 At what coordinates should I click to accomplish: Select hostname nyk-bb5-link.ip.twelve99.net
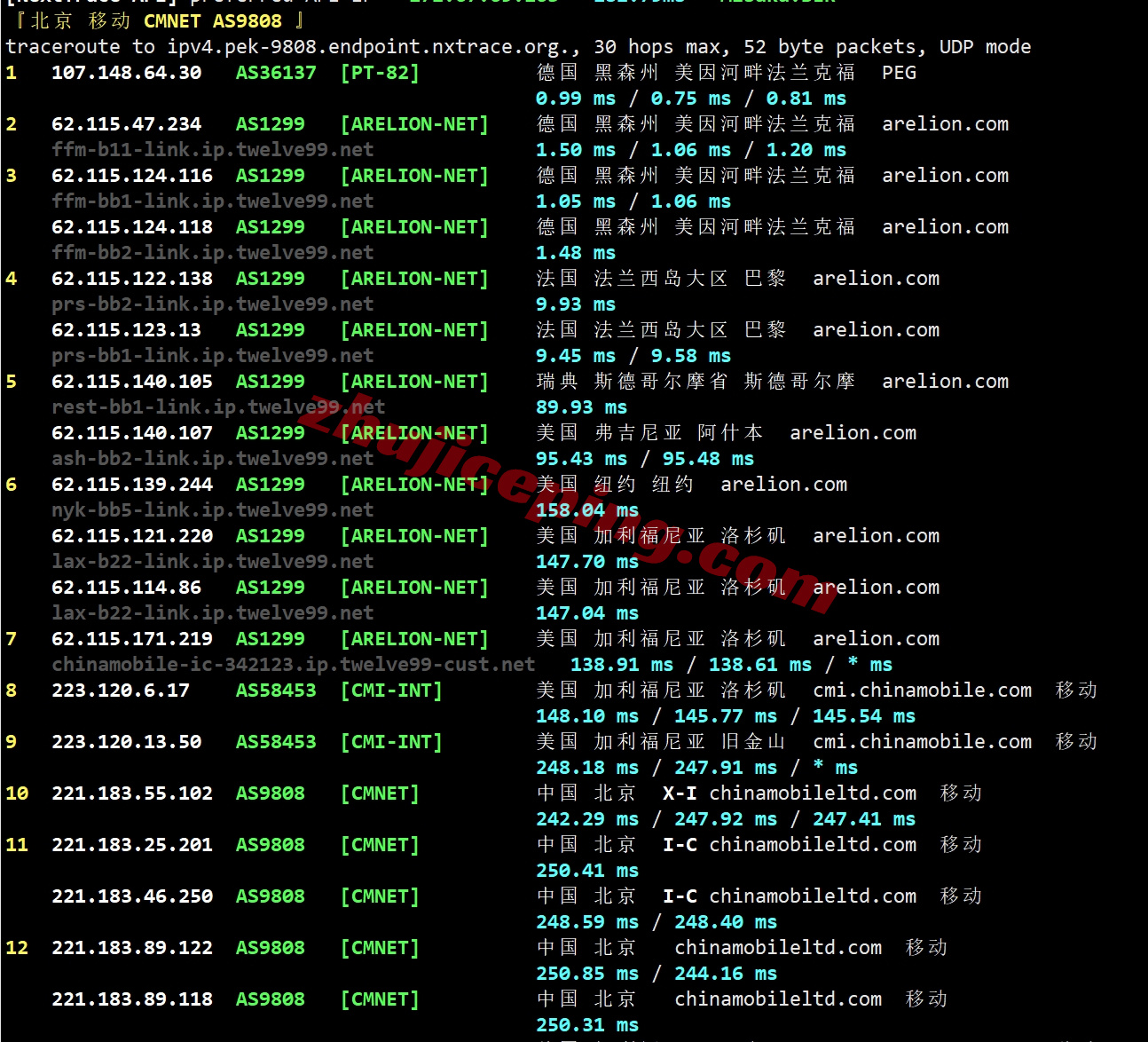(213, 510)
